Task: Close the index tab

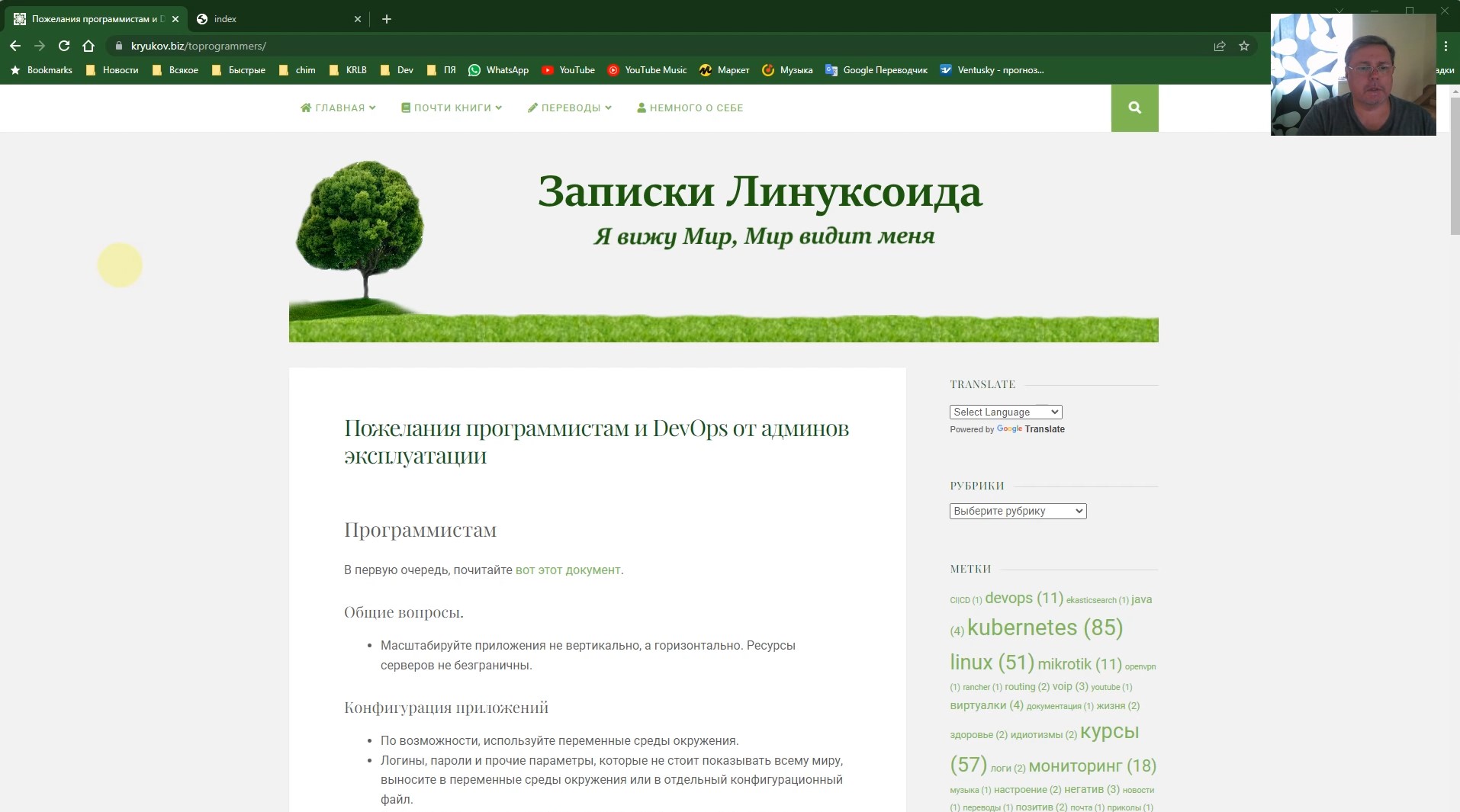Action: coord(358,19)
